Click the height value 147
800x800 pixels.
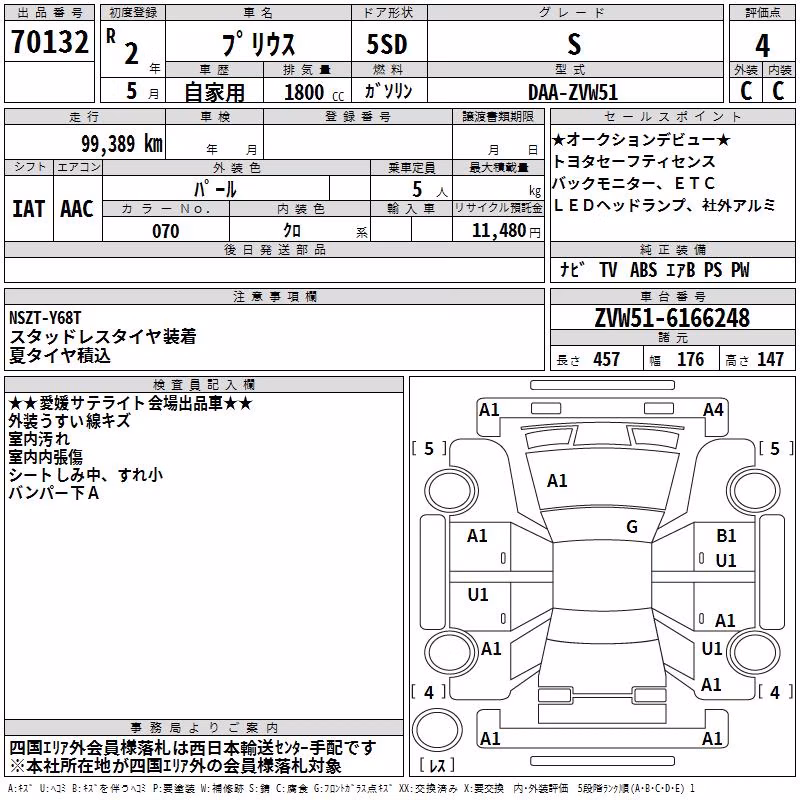pyautogui.click(x=770, y=359)
